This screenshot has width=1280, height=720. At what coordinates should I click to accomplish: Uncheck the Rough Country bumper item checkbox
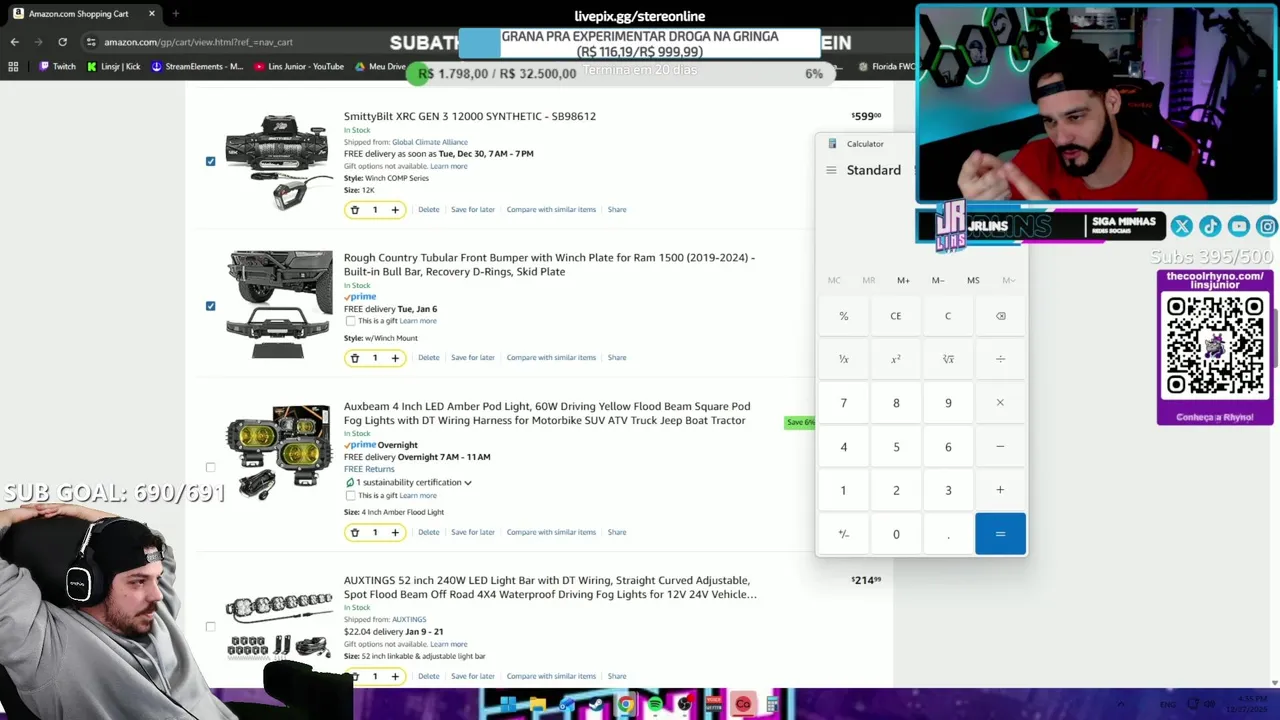pos(210,306)
